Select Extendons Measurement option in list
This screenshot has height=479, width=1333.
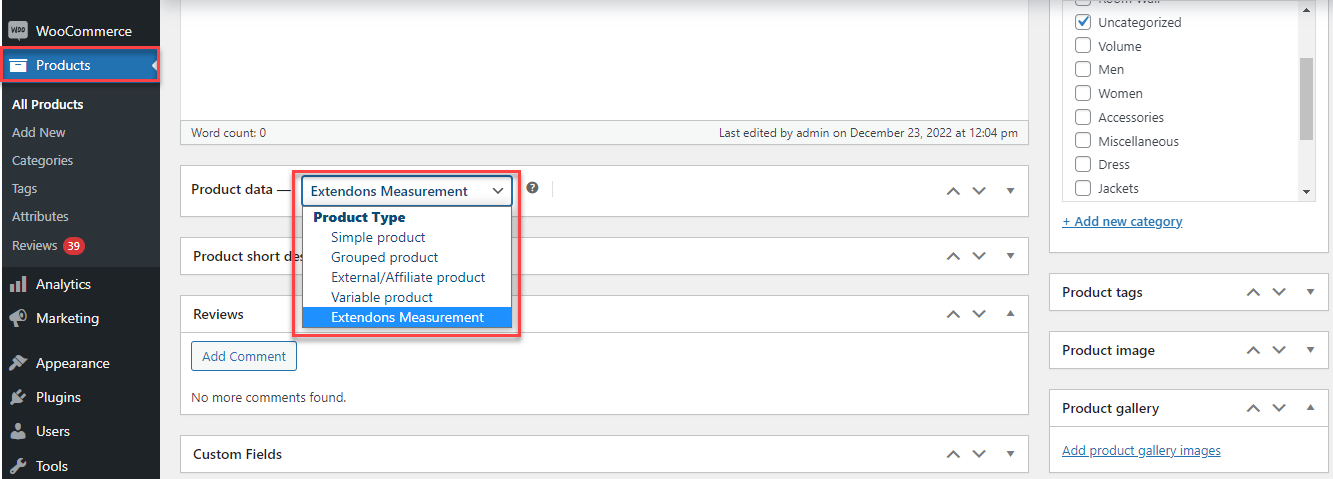click(x=407, y=317)
